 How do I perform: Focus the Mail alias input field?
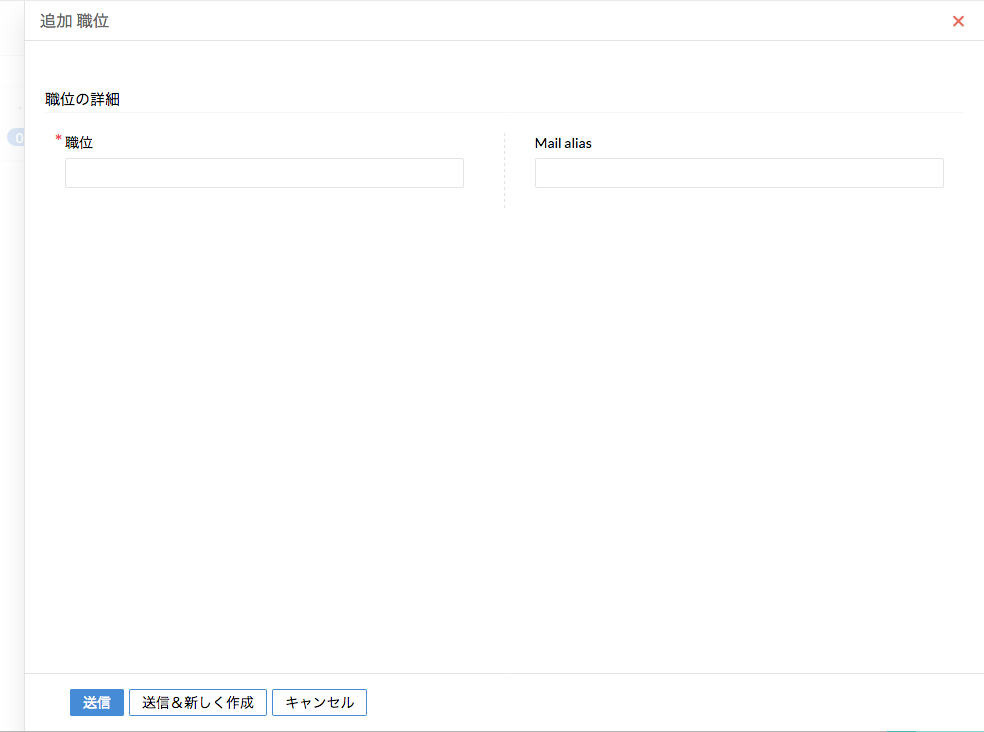(x=739, y=173)
